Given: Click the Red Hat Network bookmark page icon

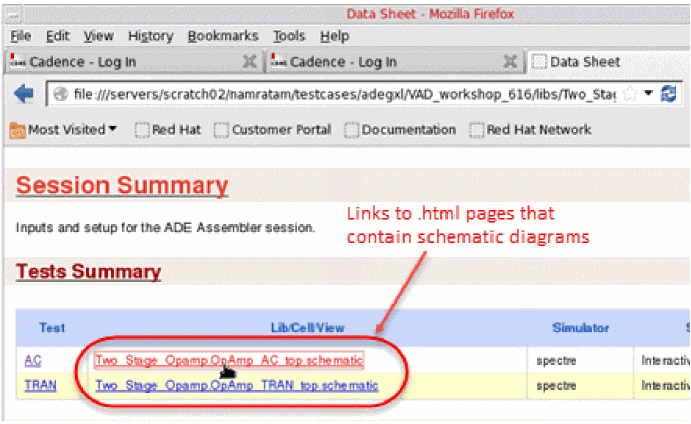Looking at the screenshot, I should pyautogui.click(x=476, y=130).
